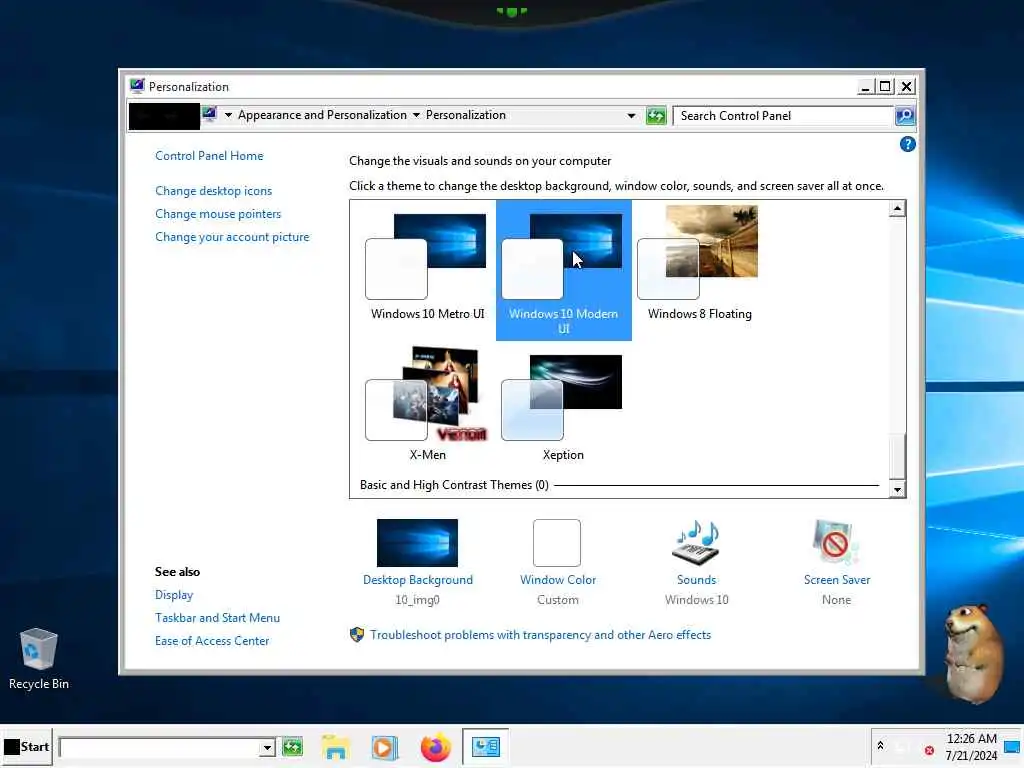Click the red error tray icon
1024x768 pixels.
(929, 750)
